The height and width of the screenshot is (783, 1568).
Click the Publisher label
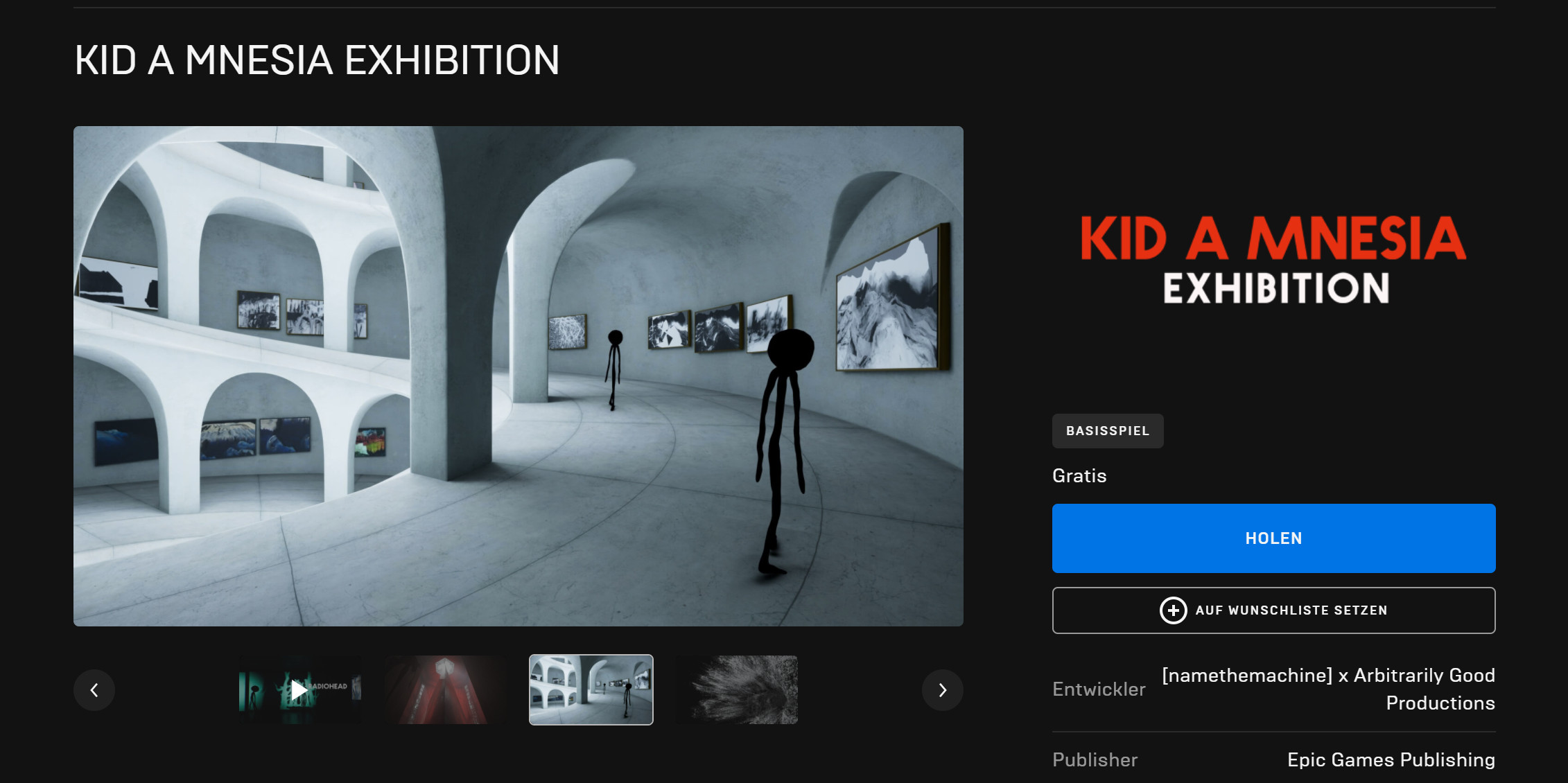(x=1095, y=759)
